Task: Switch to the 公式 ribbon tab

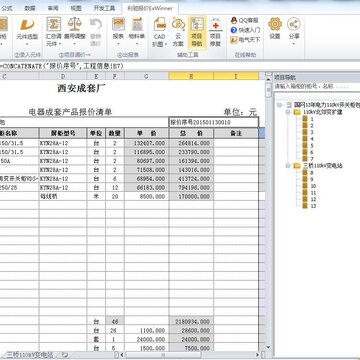Action: click(6, 8)
